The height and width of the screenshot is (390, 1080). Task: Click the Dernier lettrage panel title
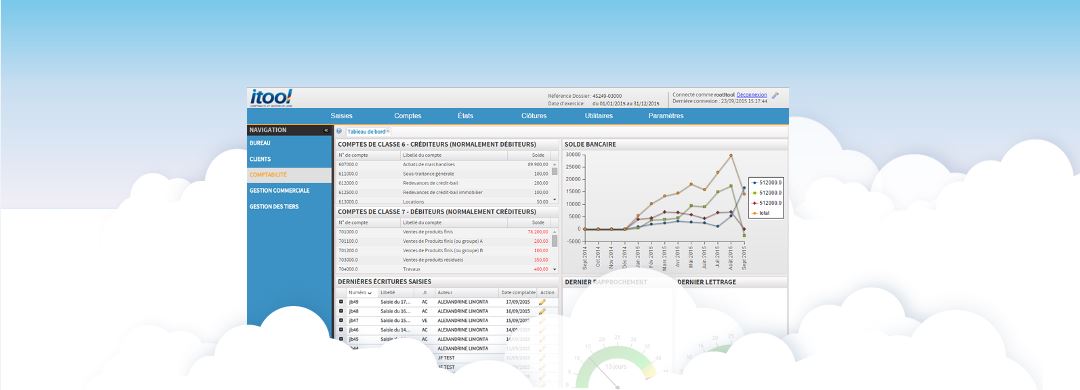[x=707, y=282]
